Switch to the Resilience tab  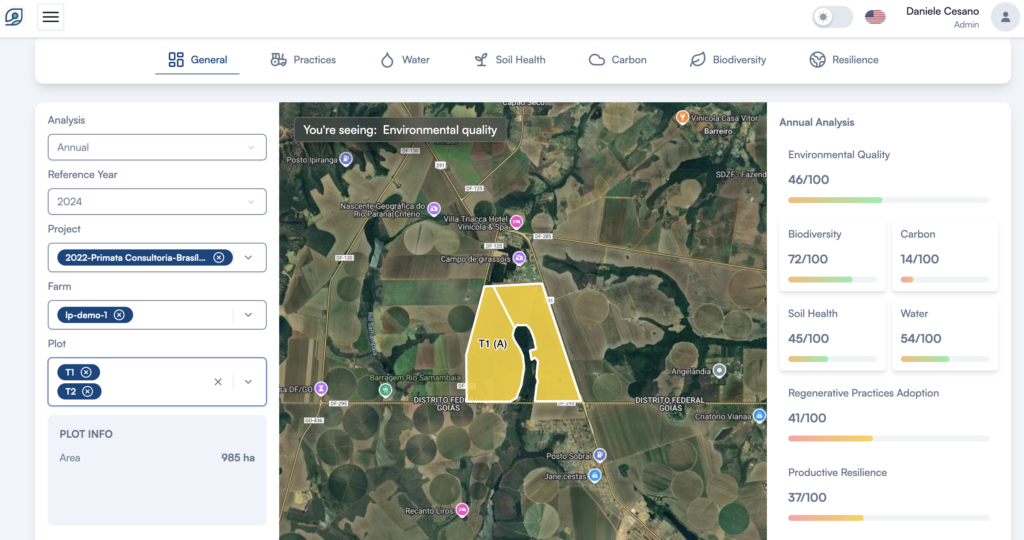click(844, 59)
